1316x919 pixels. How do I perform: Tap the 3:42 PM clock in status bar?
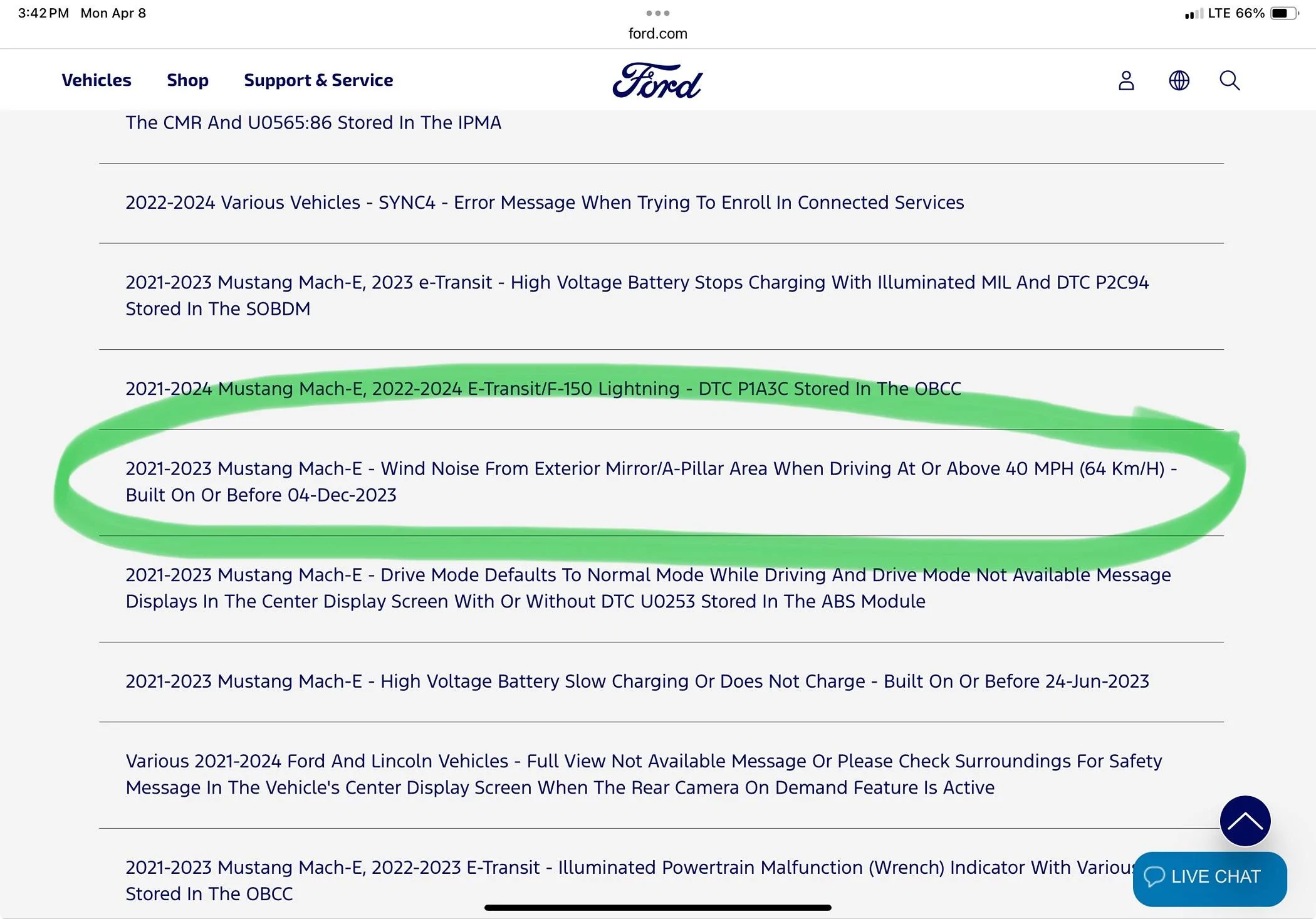click(x=43, y=13)
